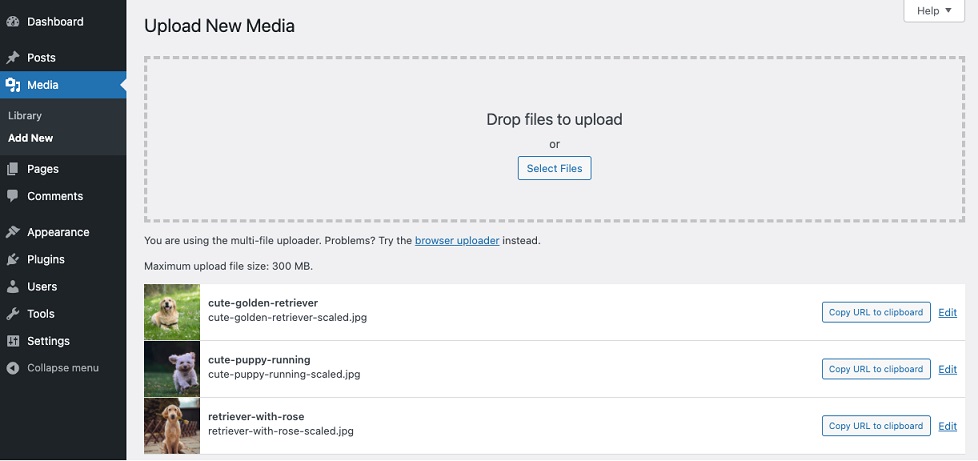Open the Appearance menu item
The image size is (978, 461).
[63, 232]
